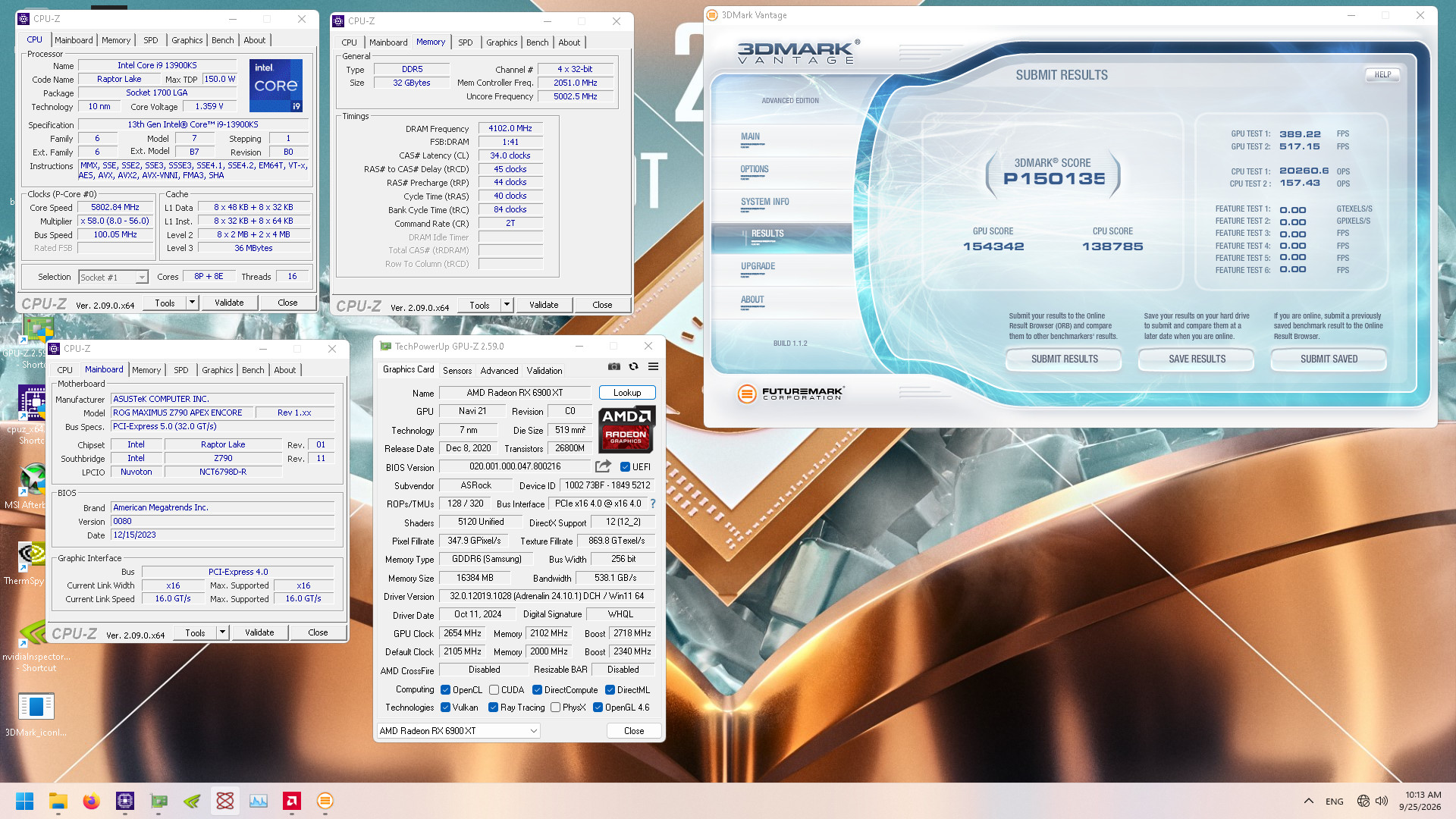The image size is (1456, 819).
Task: Switch to the Sensors tab in GPU-Z
Action: [457, 371]
